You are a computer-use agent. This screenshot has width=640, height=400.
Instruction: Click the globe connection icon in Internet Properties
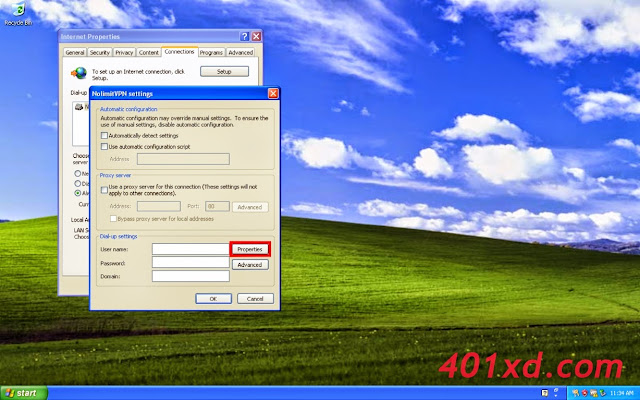click(79, 73)
